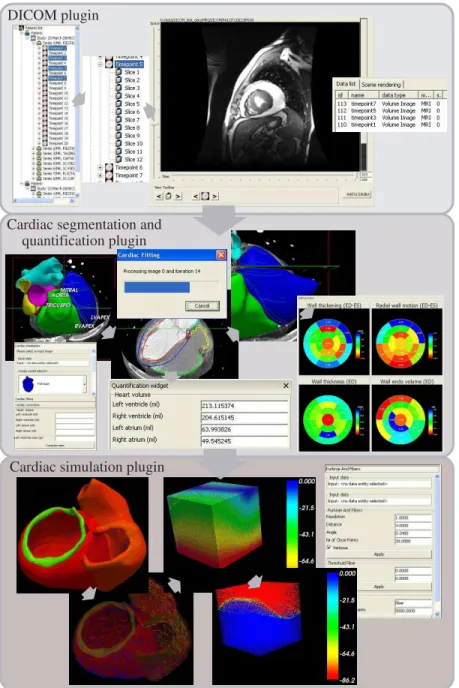Screen dimensions: 459x688
Task: Click the Angle input field
Action: [x=413, y=533]
